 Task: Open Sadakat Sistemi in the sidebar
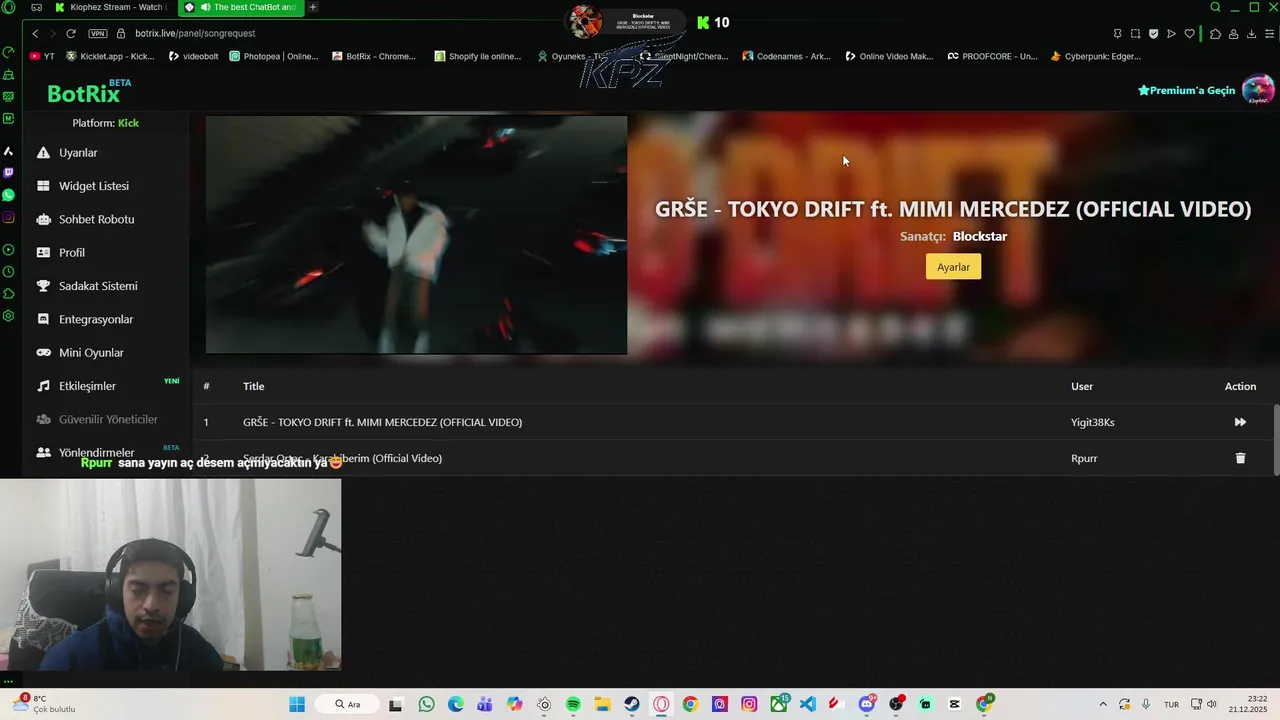point(88,286)
